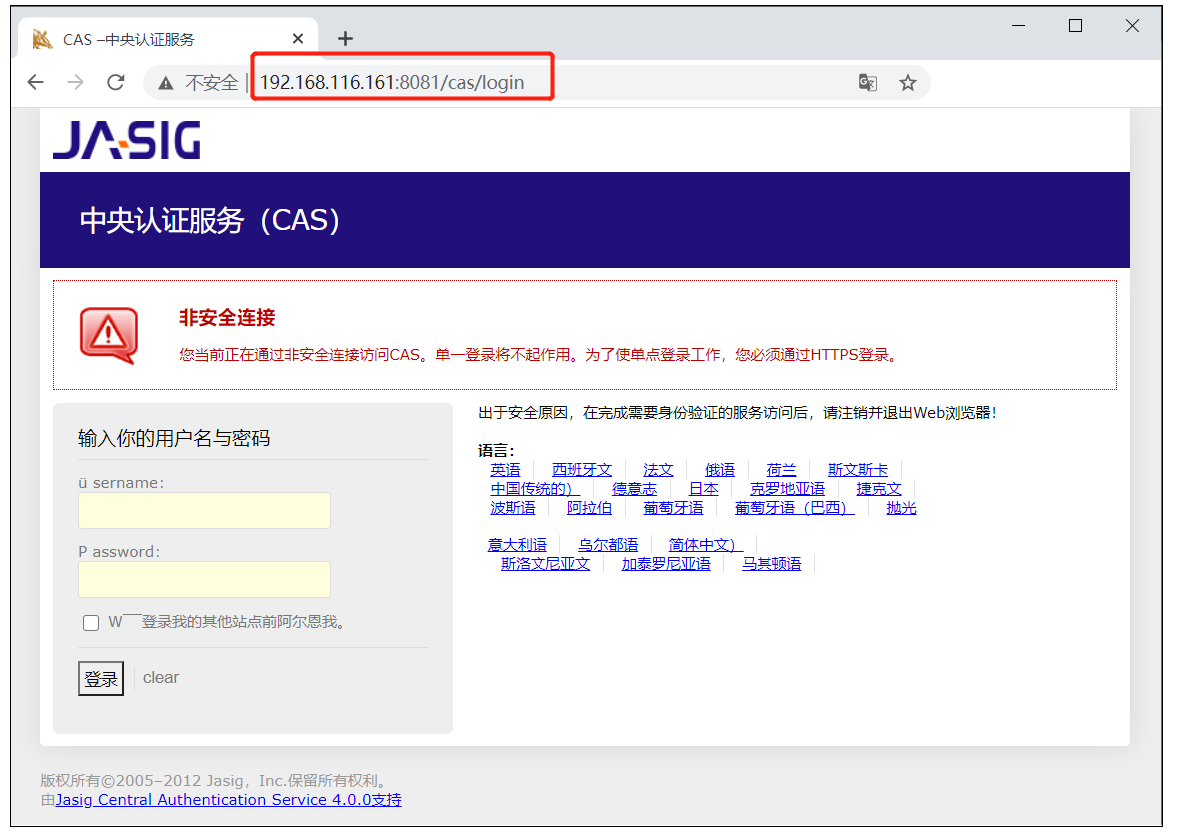Select the CAS –中央认证服务 tab
This screenshot has width=1177, height=837.
point(168,39)
